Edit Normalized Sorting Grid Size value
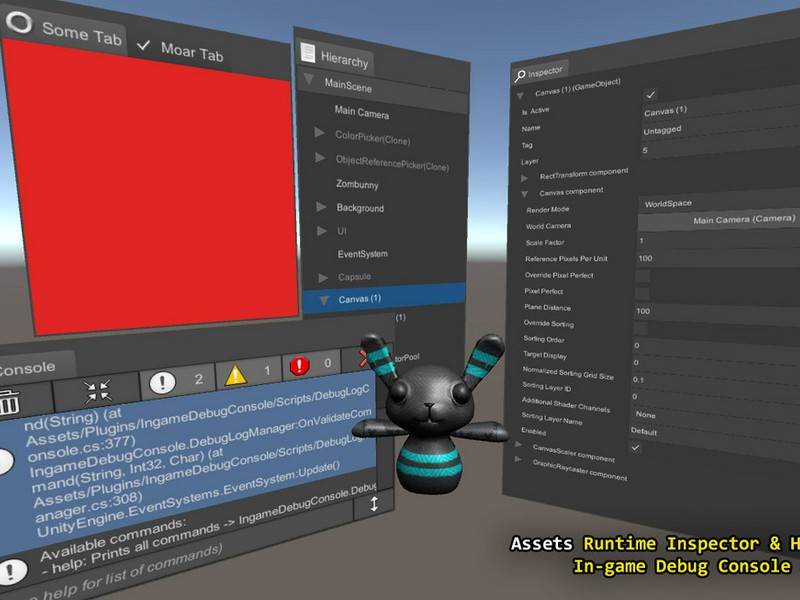The width and height of the screenshot is (800, 600). 715,384
